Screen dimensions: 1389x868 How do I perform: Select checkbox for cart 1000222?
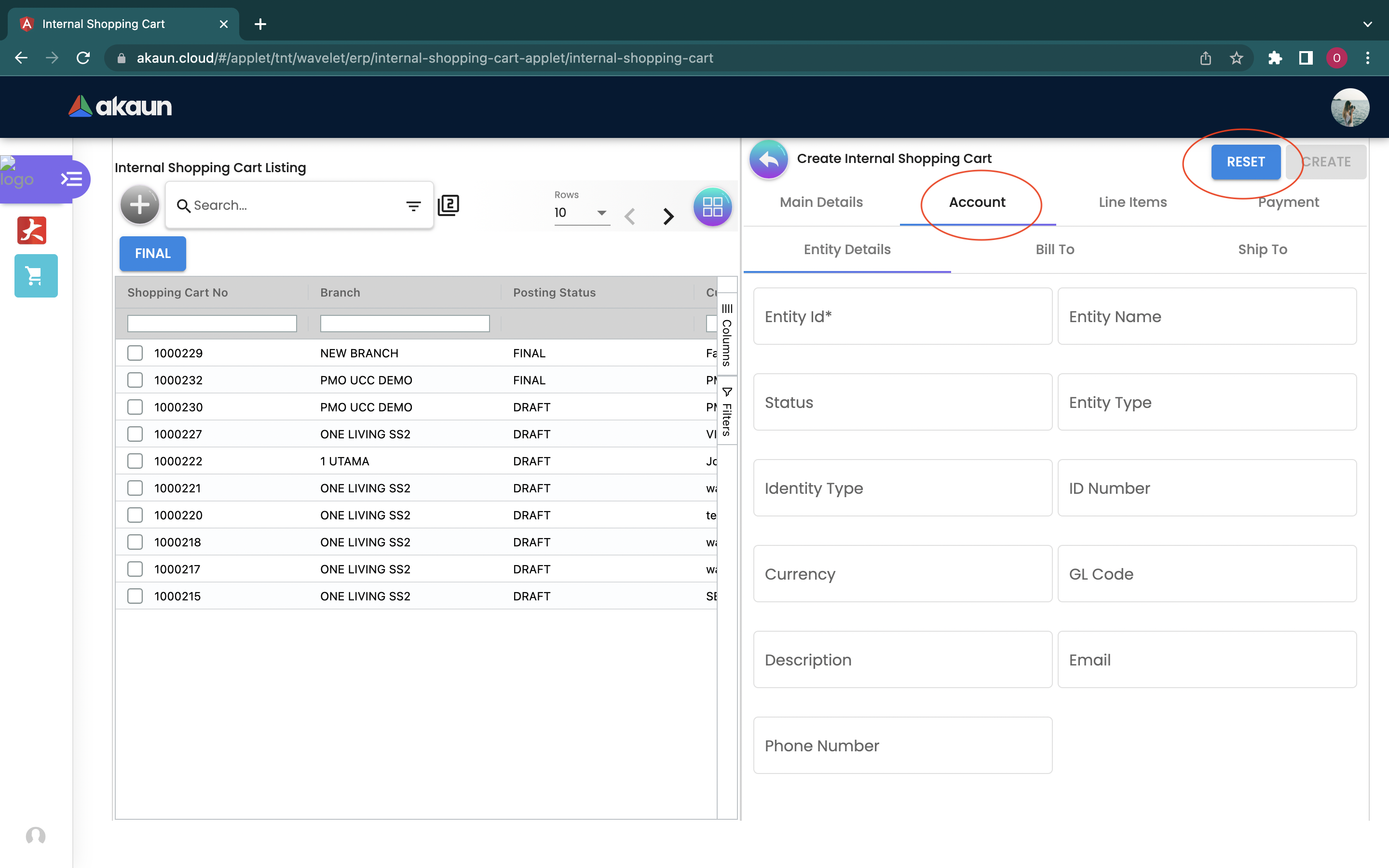point(135,461)
